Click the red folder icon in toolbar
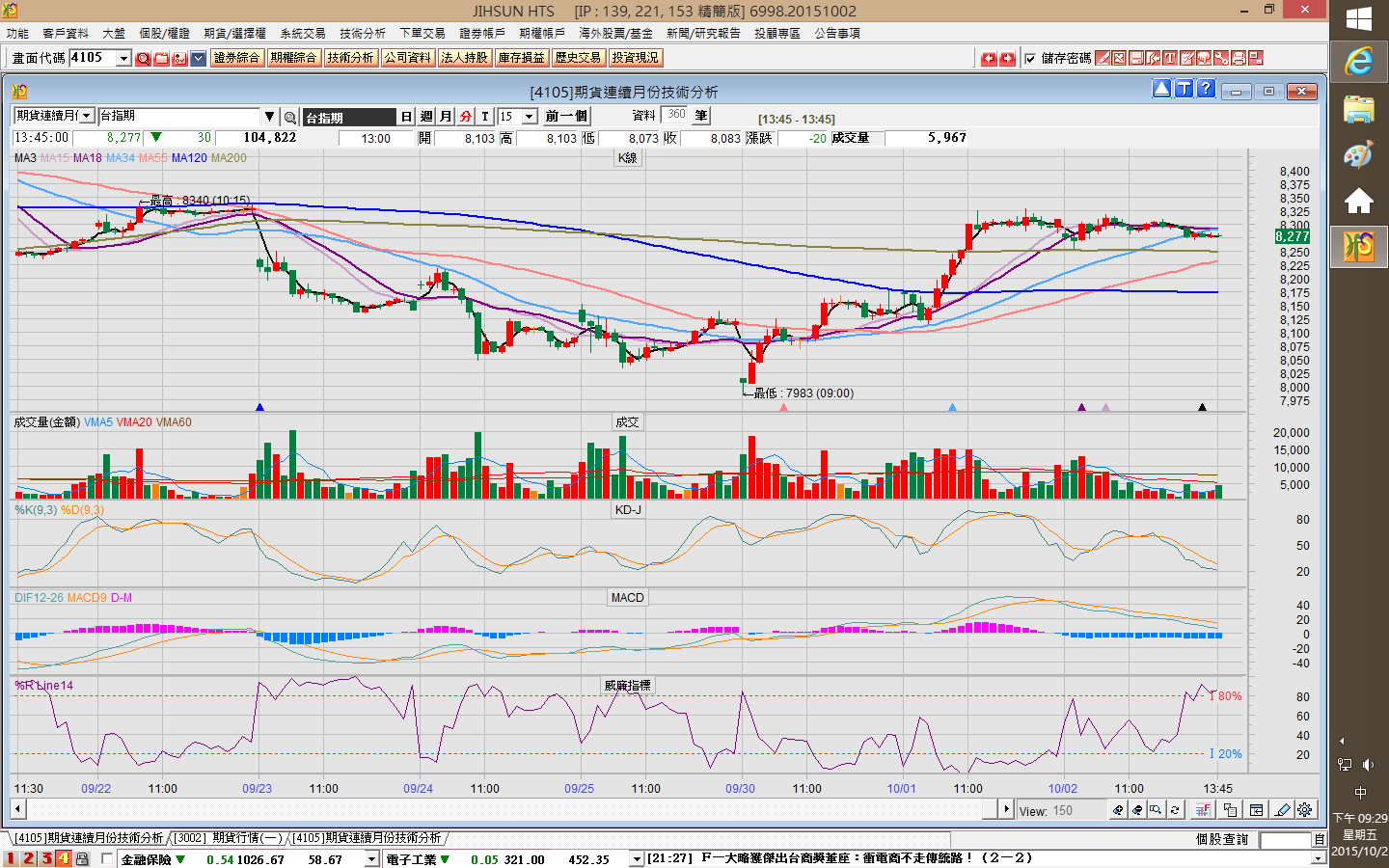The width and height of the screenshot is (1389, 868). coord(161,59)
